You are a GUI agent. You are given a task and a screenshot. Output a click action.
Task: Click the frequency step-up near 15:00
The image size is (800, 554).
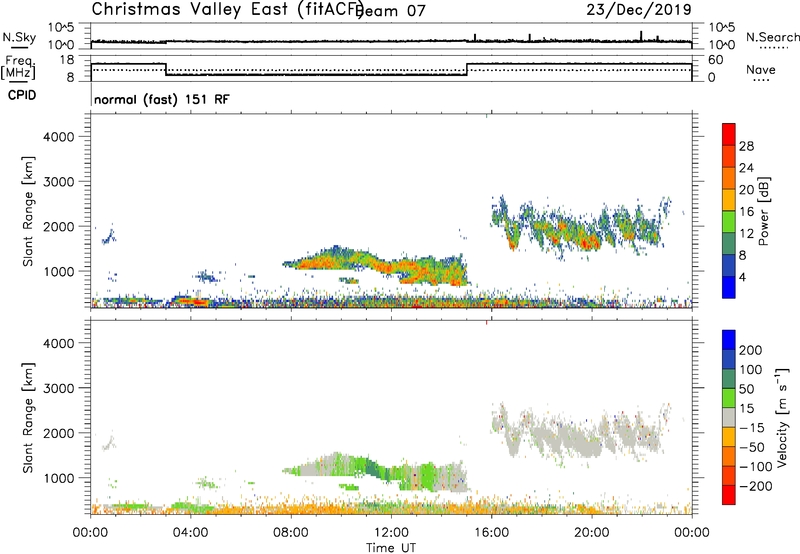(x=467, y=69)
